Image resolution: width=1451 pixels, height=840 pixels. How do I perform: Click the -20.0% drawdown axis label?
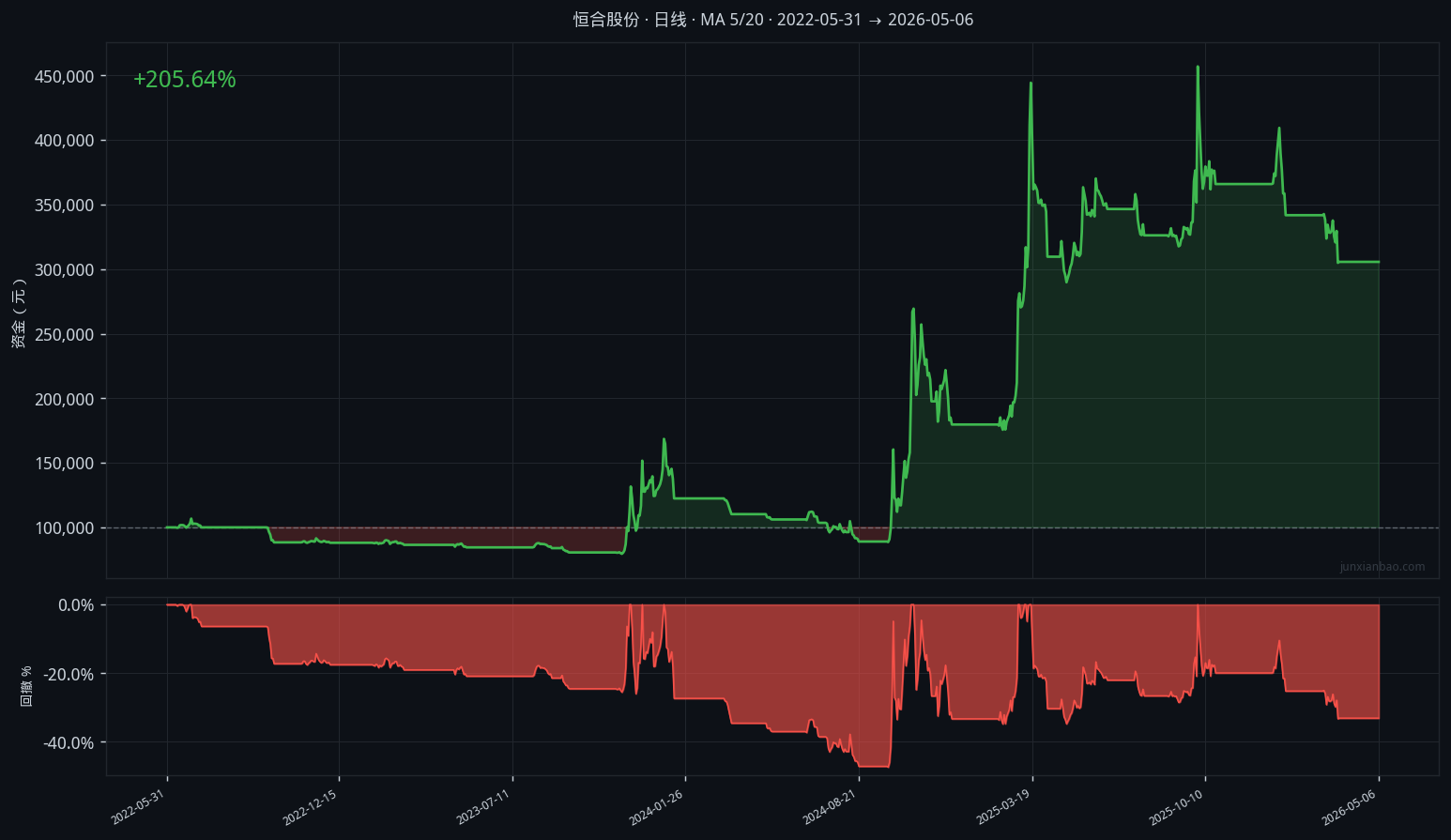coord(69,675)
